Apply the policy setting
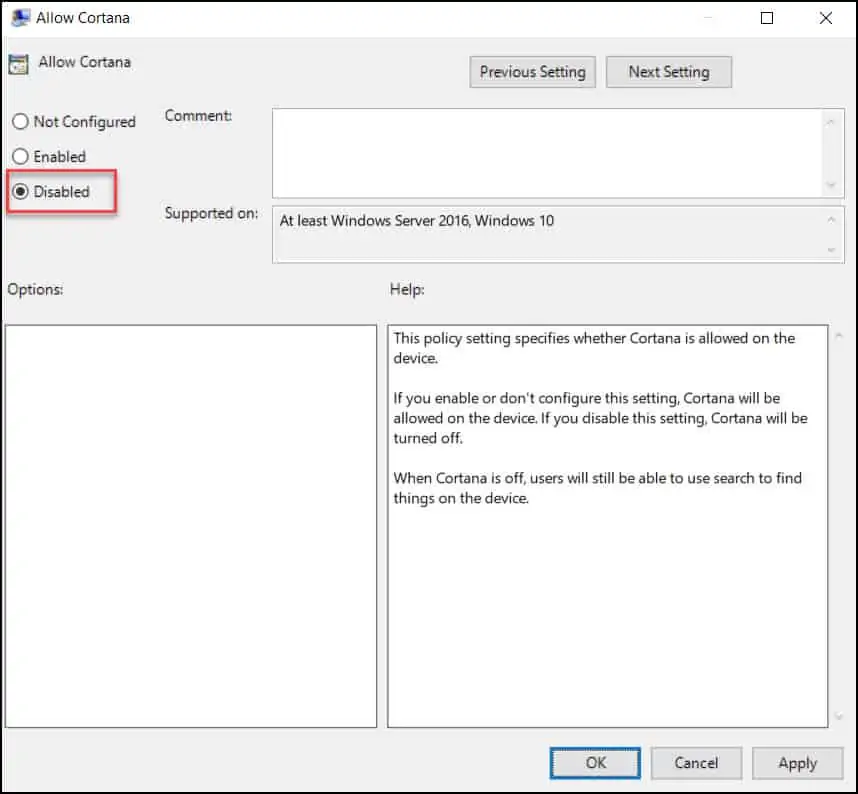 (797, 763)
